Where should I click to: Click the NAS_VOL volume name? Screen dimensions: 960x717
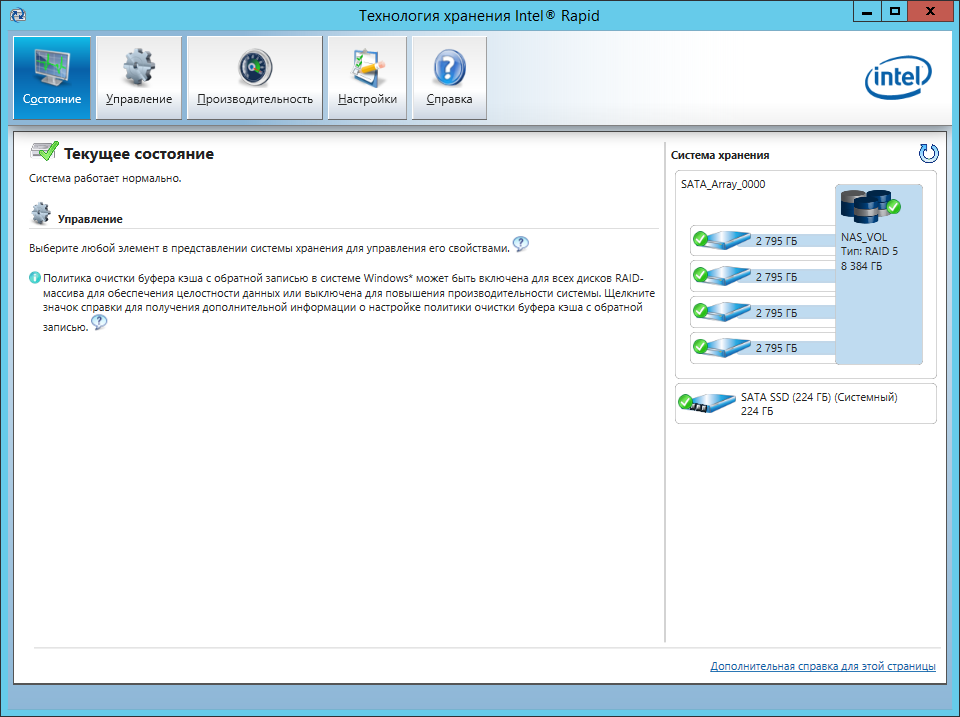pos(864,237)
